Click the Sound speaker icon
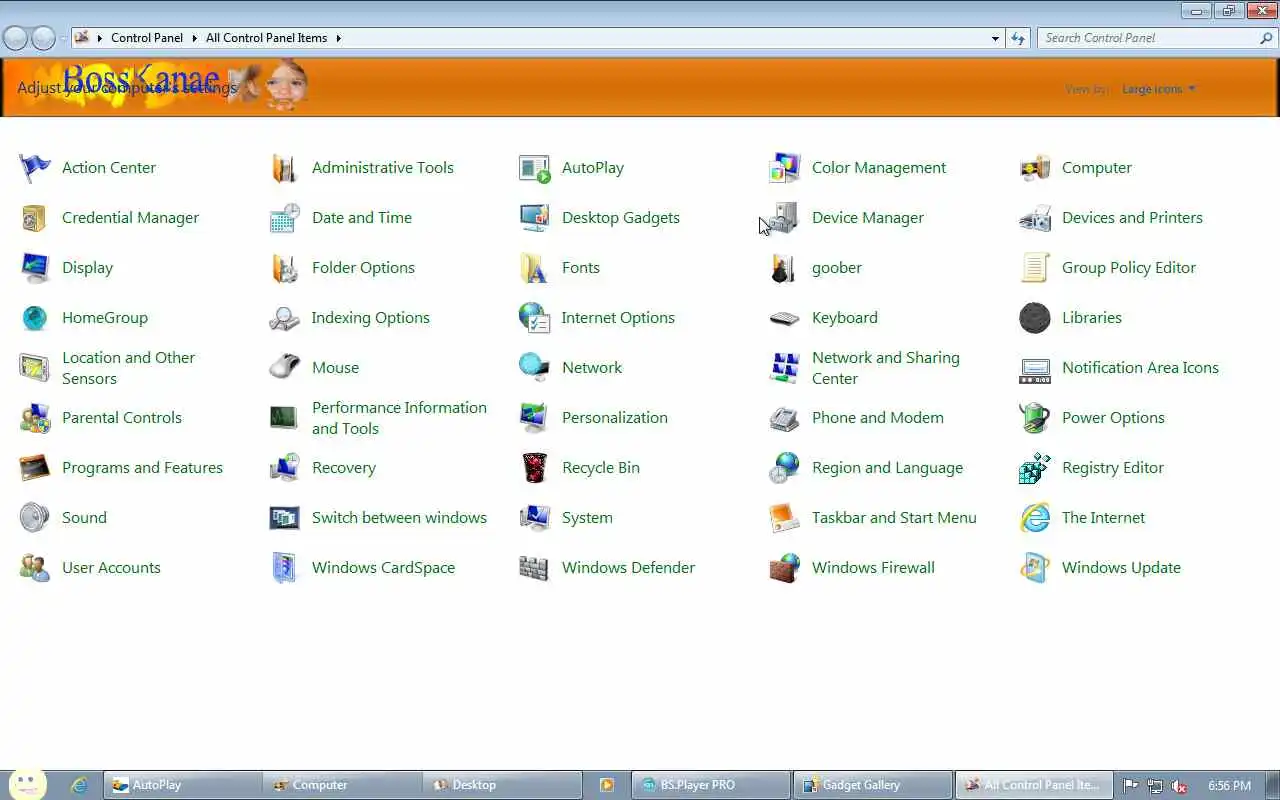 tap(35, 518)
